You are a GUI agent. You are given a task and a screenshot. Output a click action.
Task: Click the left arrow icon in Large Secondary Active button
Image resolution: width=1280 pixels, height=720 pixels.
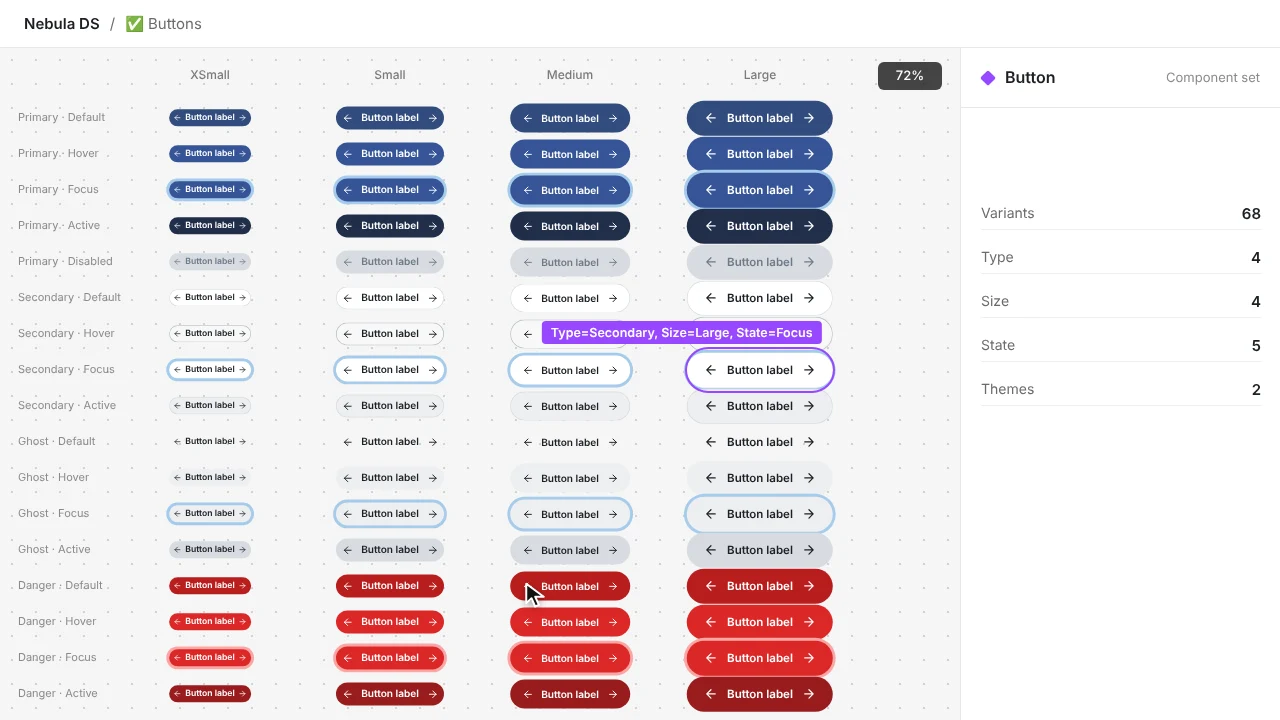click(711, 406)
